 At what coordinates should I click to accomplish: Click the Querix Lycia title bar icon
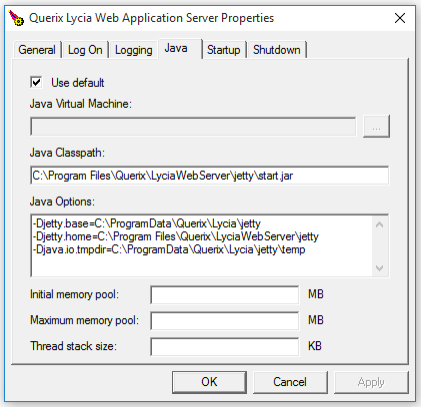click(16, 18)
